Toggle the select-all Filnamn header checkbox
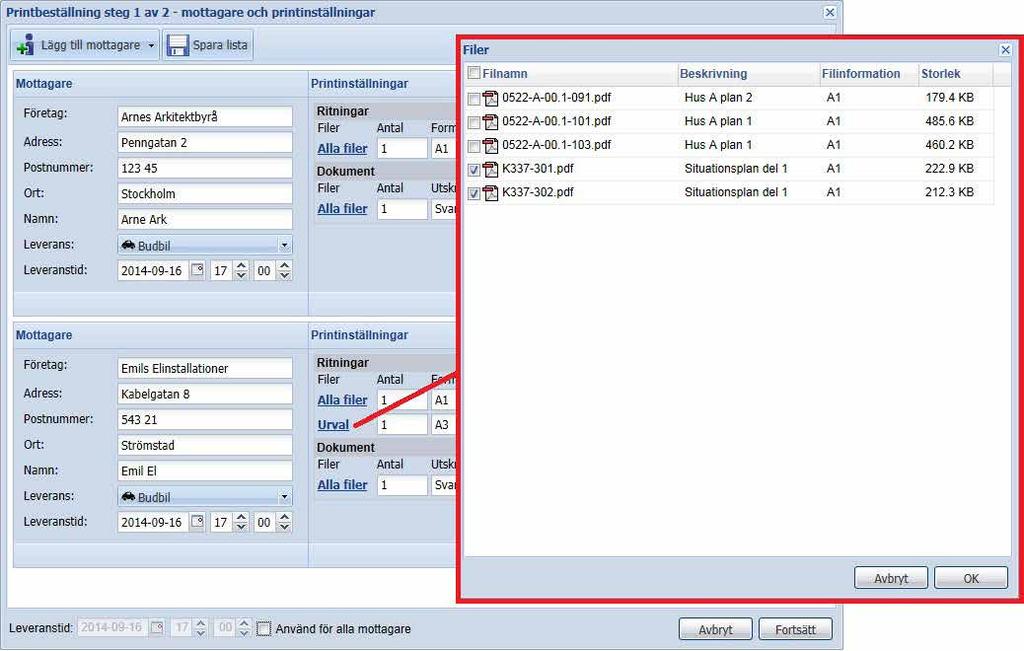 point(474,73)
